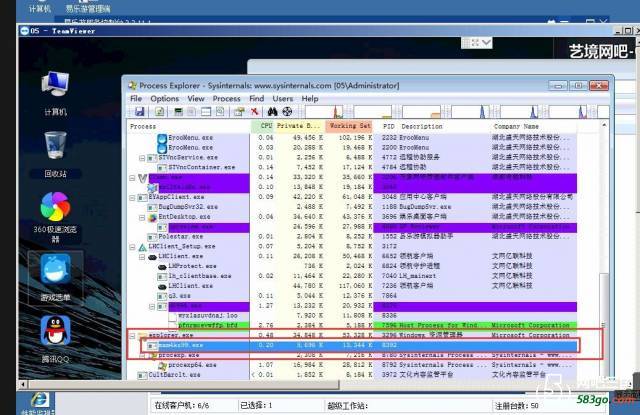
Task: Open the Process menu
Action: pyautogui.click(x=227, y=99)
